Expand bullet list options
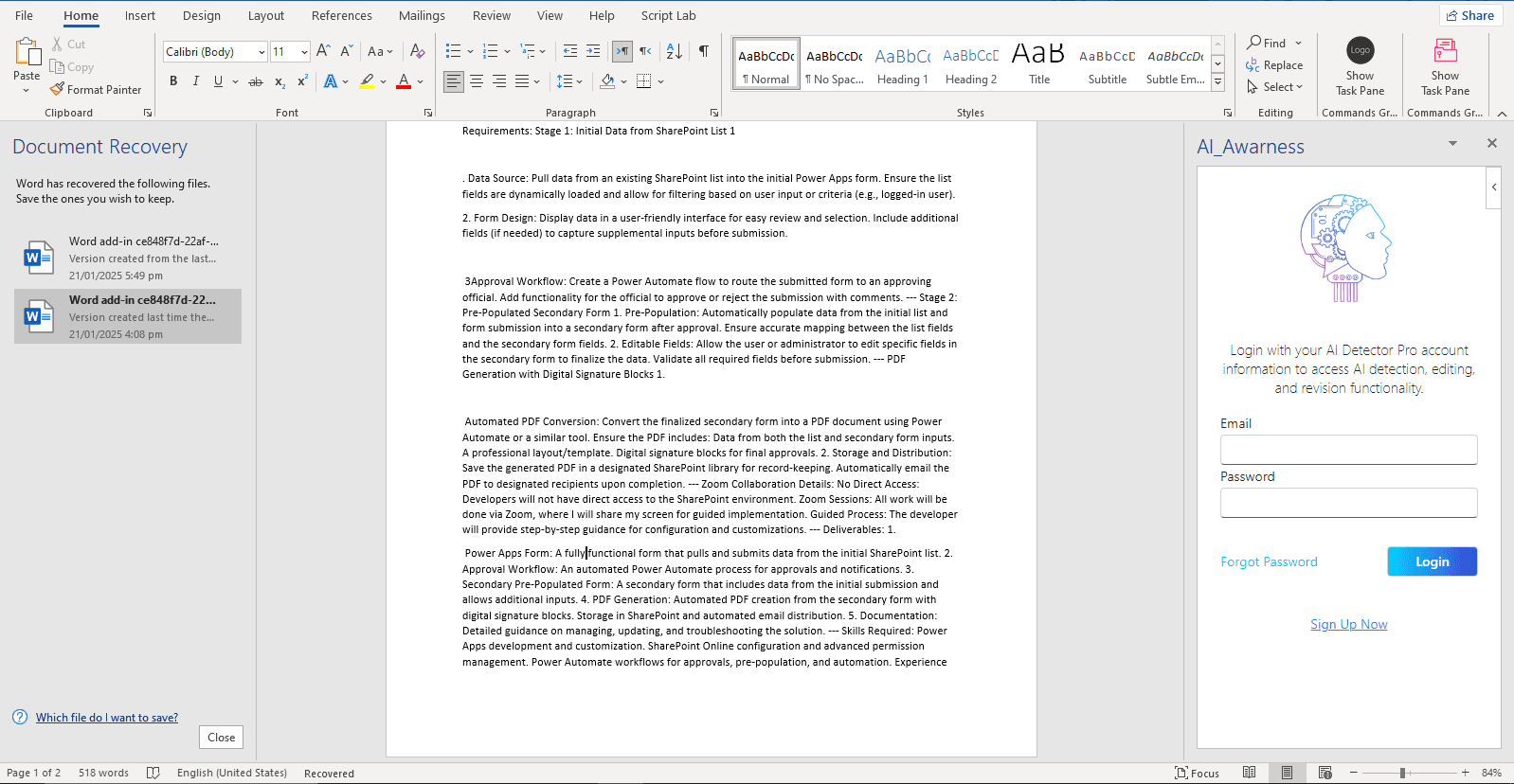 pyautogui.click(x=468, y=51)
